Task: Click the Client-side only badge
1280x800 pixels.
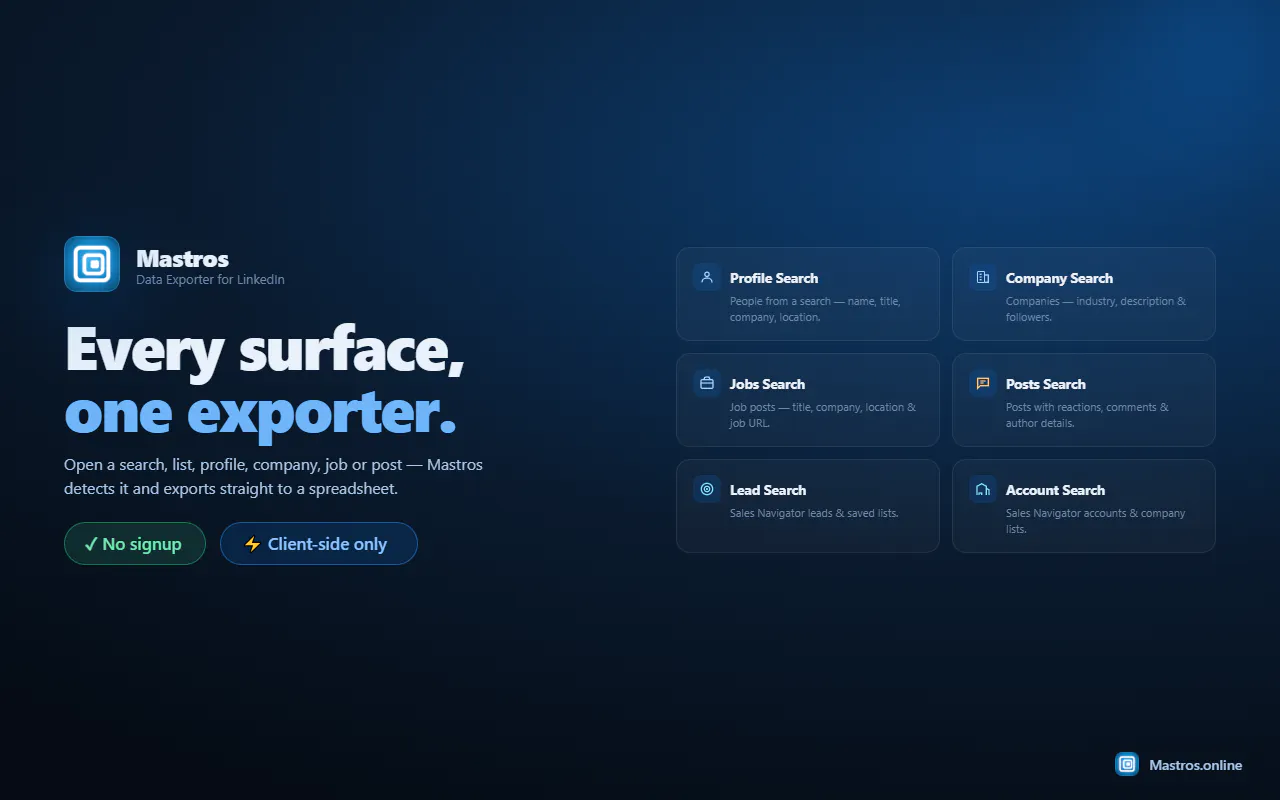Action: (x=319, y=543)
